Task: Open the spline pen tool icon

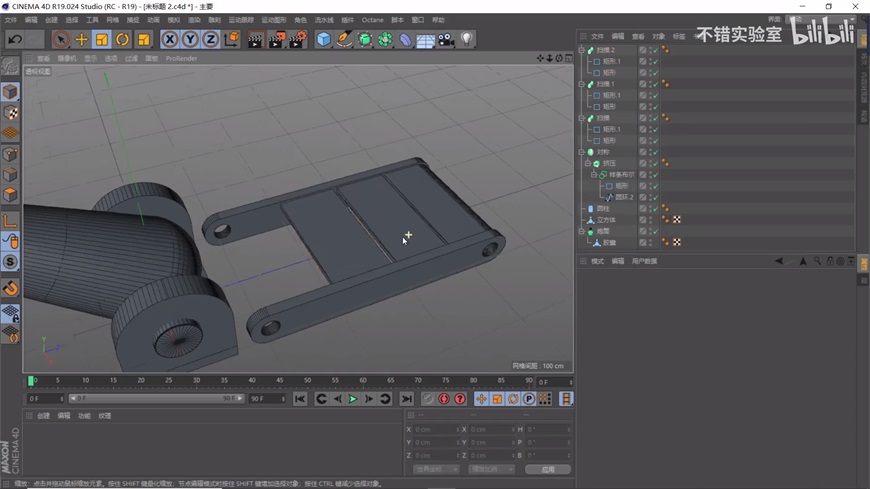Action: (x=344, y=40)
